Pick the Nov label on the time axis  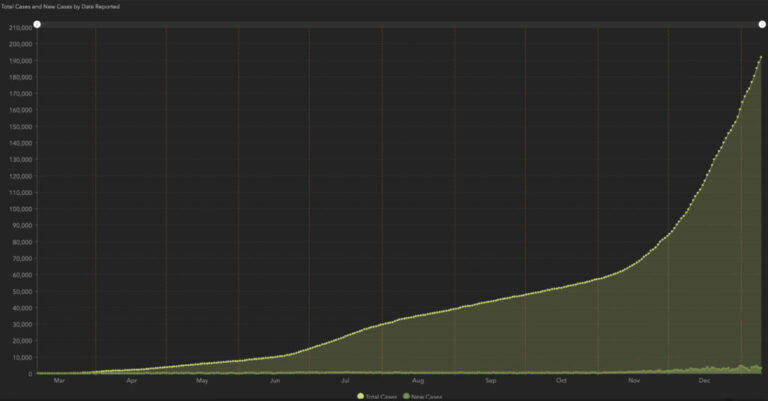click(x=634, y=381)
